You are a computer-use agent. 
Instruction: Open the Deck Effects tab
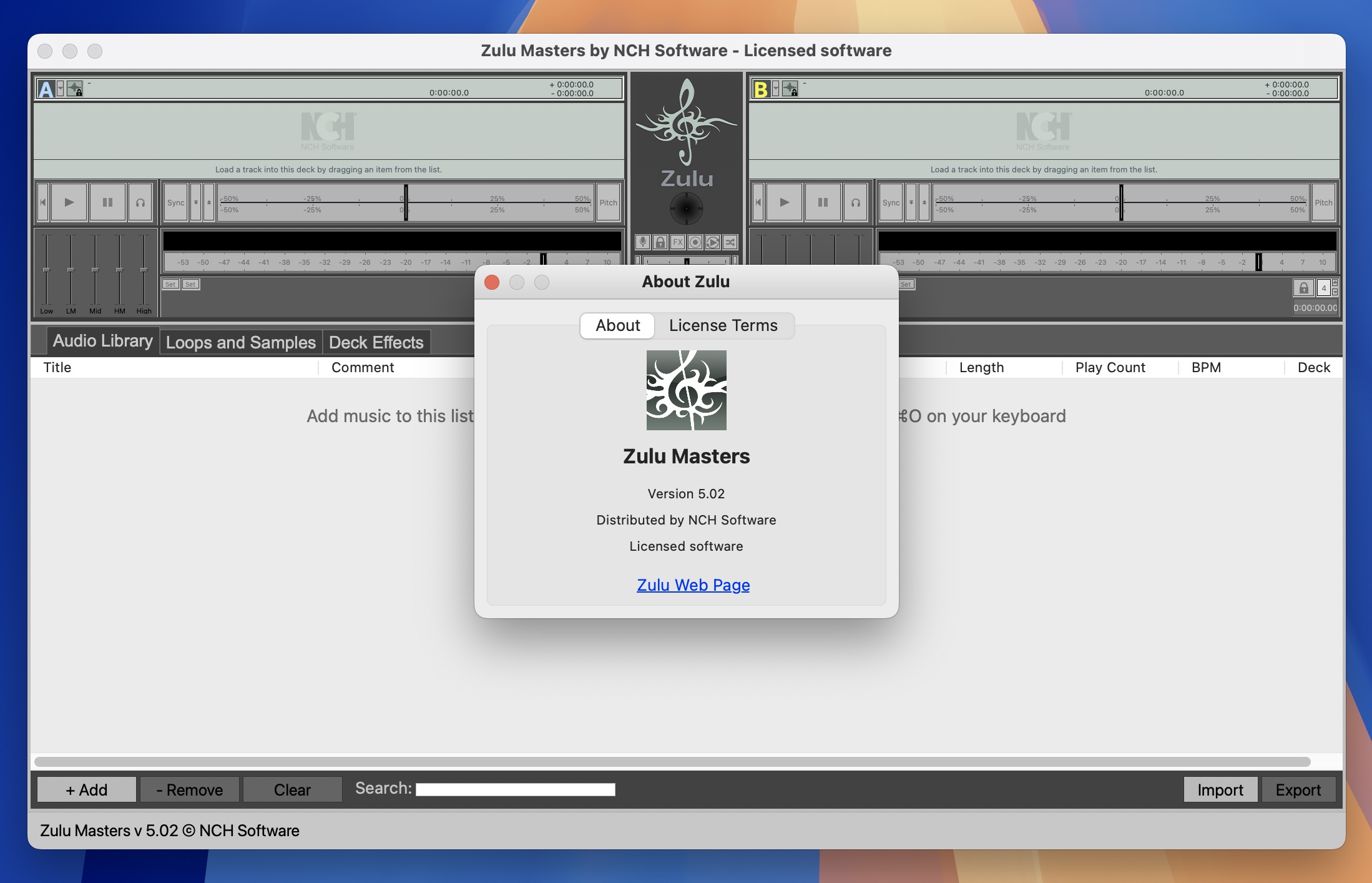376,342
